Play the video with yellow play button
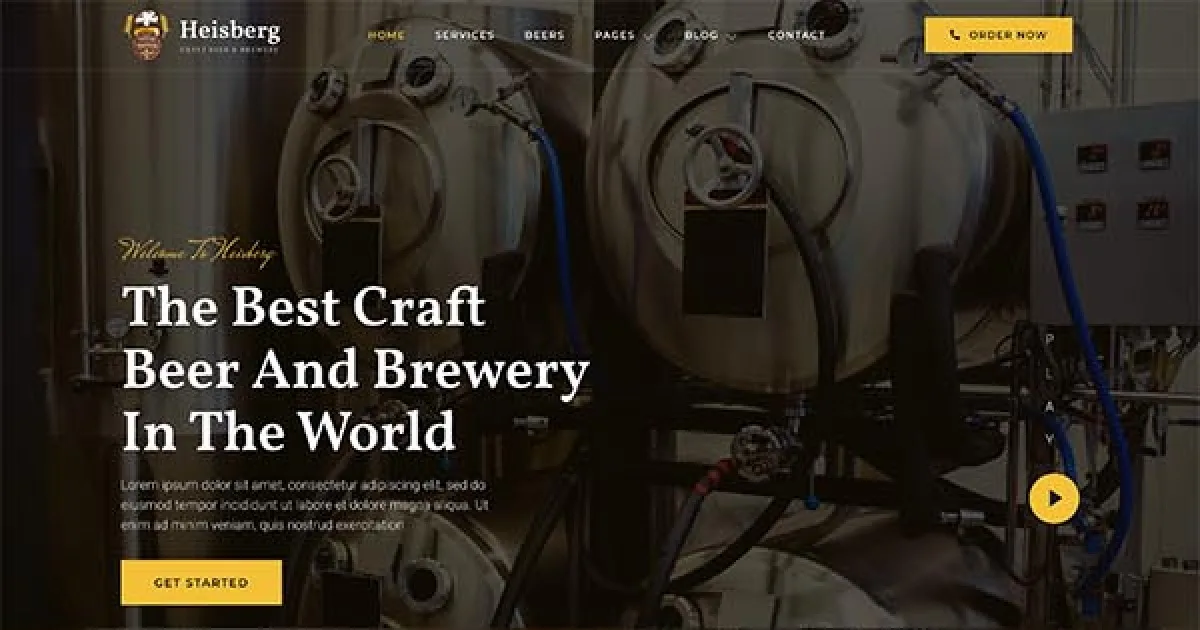1200x630 pixels. (x=1054, y=497)
